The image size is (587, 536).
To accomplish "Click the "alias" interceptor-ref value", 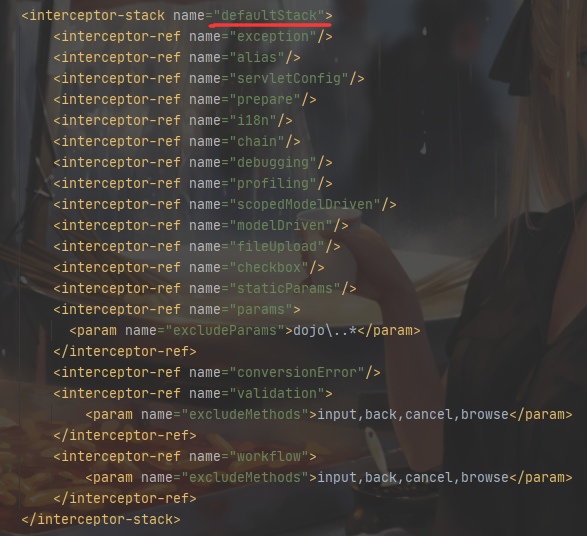I will [x=257, y=57].
